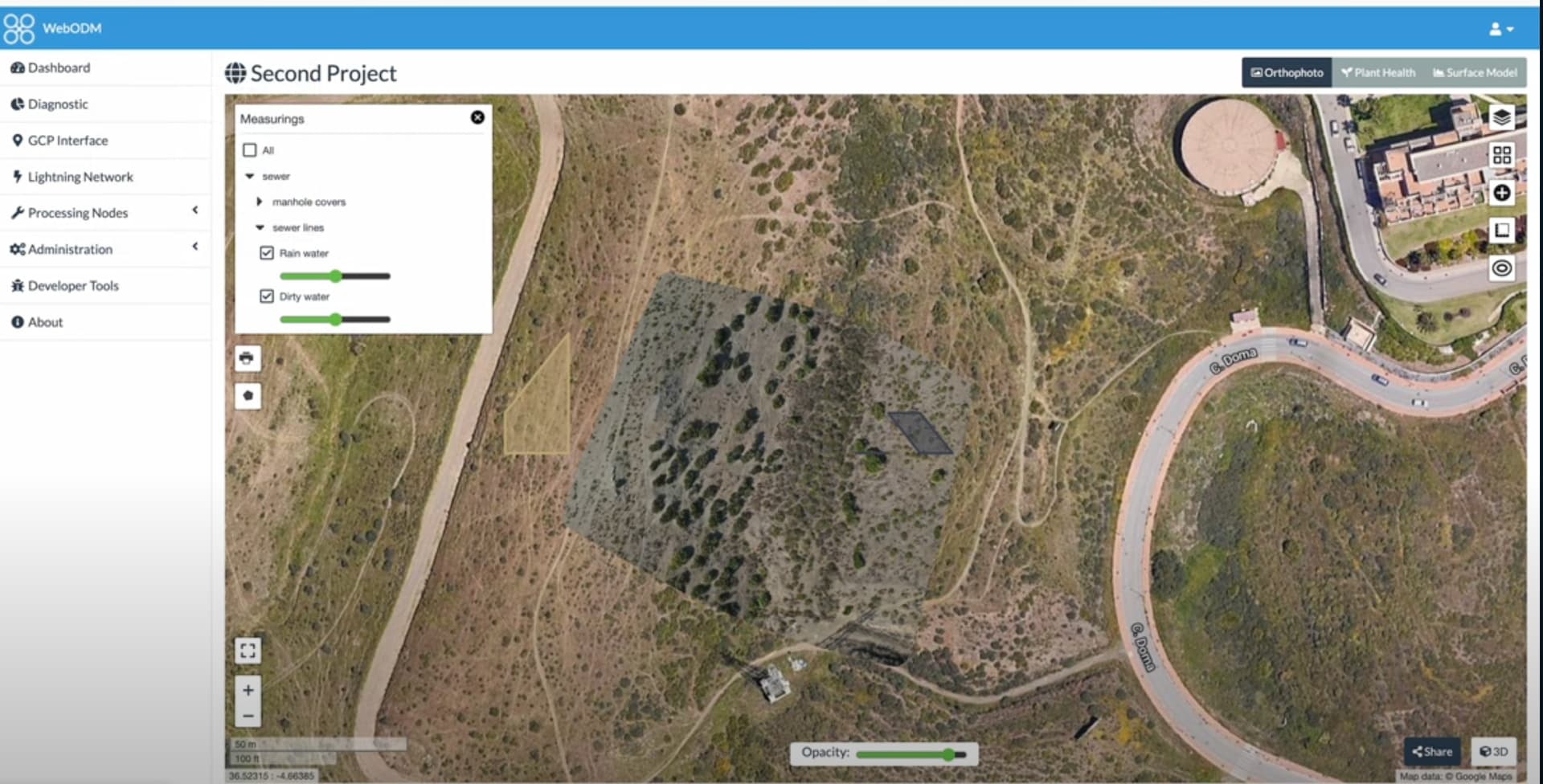Screen dimensions: 1543x784
Task: Click the contrast/camera-view icon below the crop tool
Action: pos(1502,268)
